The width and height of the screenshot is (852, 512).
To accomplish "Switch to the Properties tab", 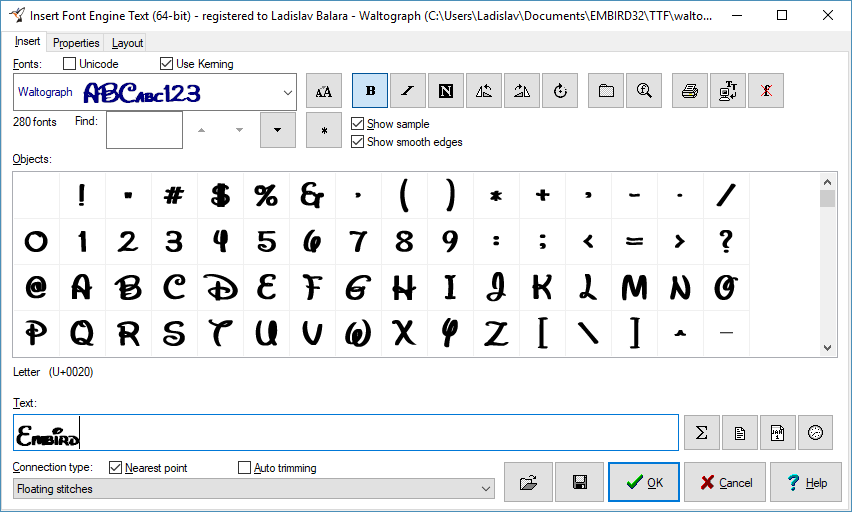I will pos(76,43).
